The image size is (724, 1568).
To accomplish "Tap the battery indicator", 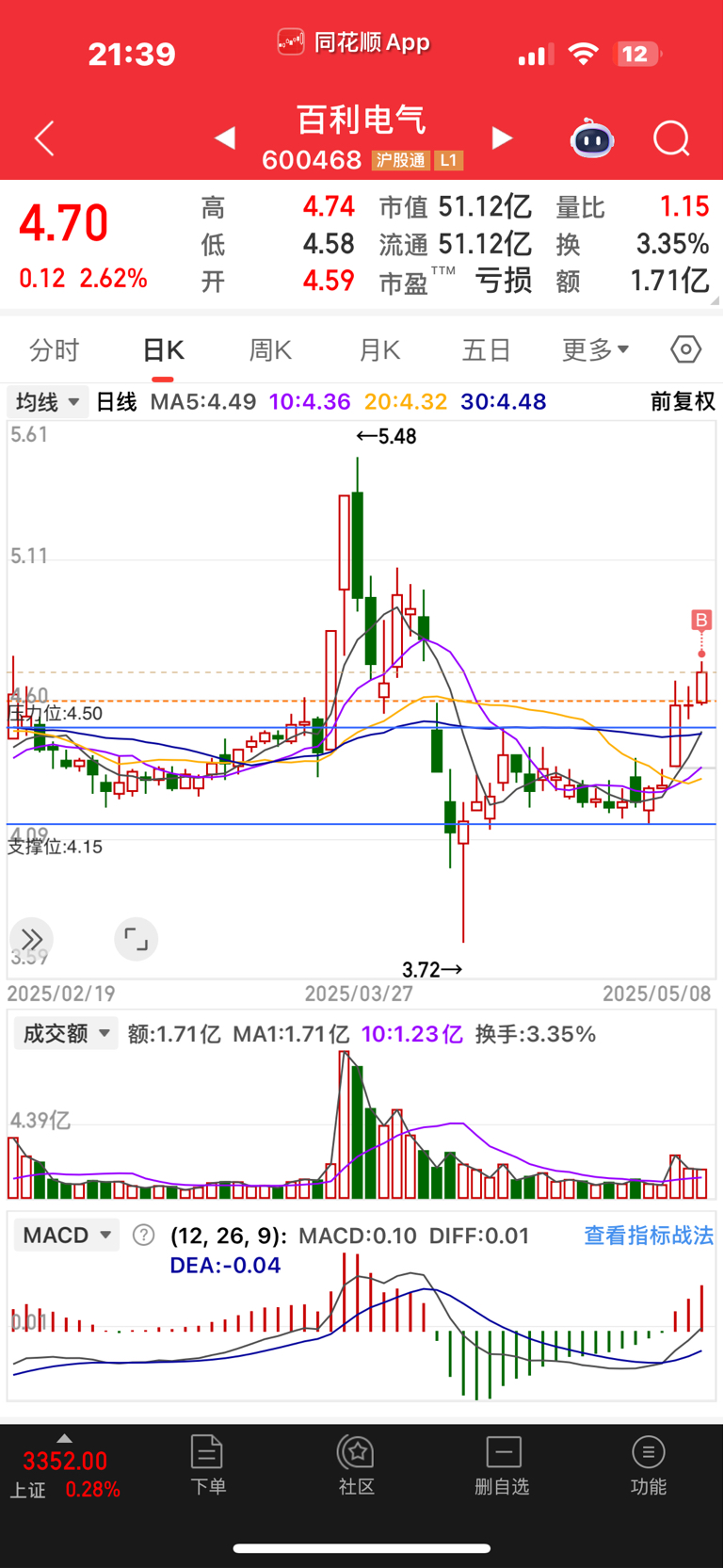I will coord(636,55).
